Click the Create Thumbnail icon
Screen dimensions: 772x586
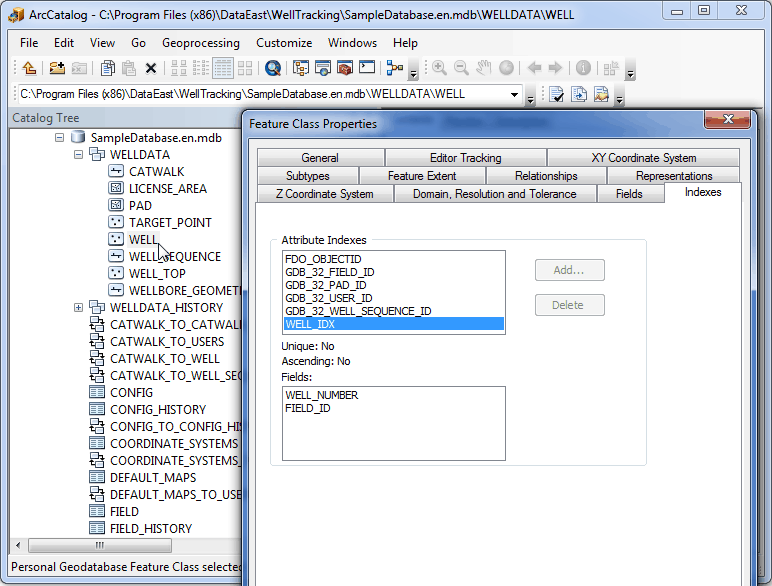pos(611,68)
